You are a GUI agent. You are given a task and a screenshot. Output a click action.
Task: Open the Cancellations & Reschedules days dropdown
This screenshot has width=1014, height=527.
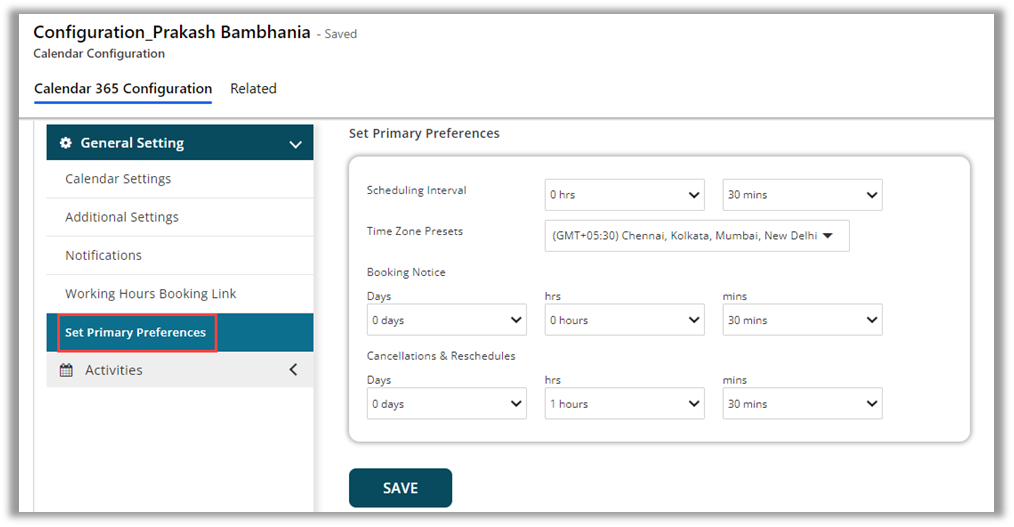(x=446, y=404)
